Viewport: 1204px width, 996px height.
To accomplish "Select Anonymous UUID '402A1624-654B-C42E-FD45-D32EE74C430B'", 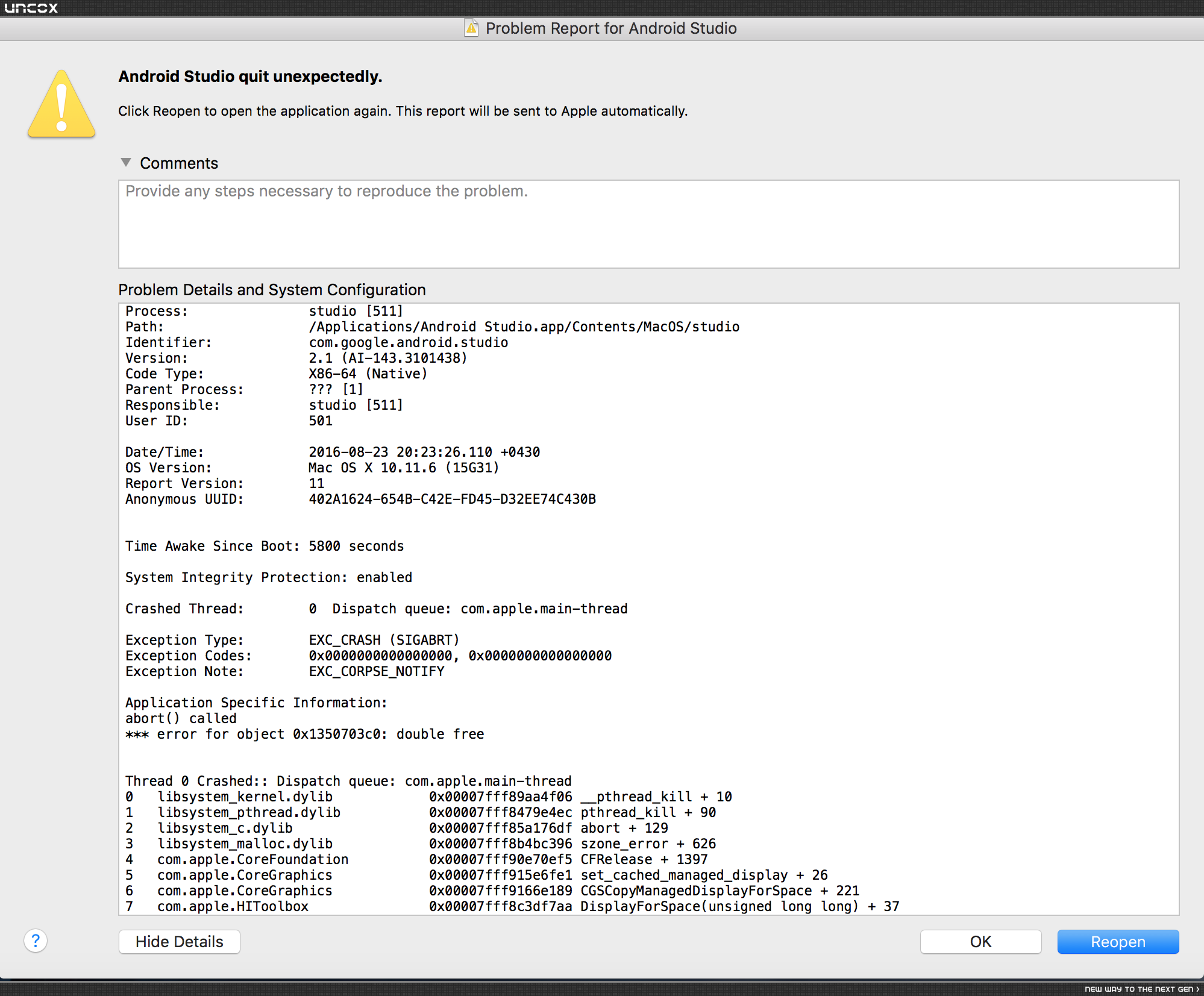I will 453,499.
